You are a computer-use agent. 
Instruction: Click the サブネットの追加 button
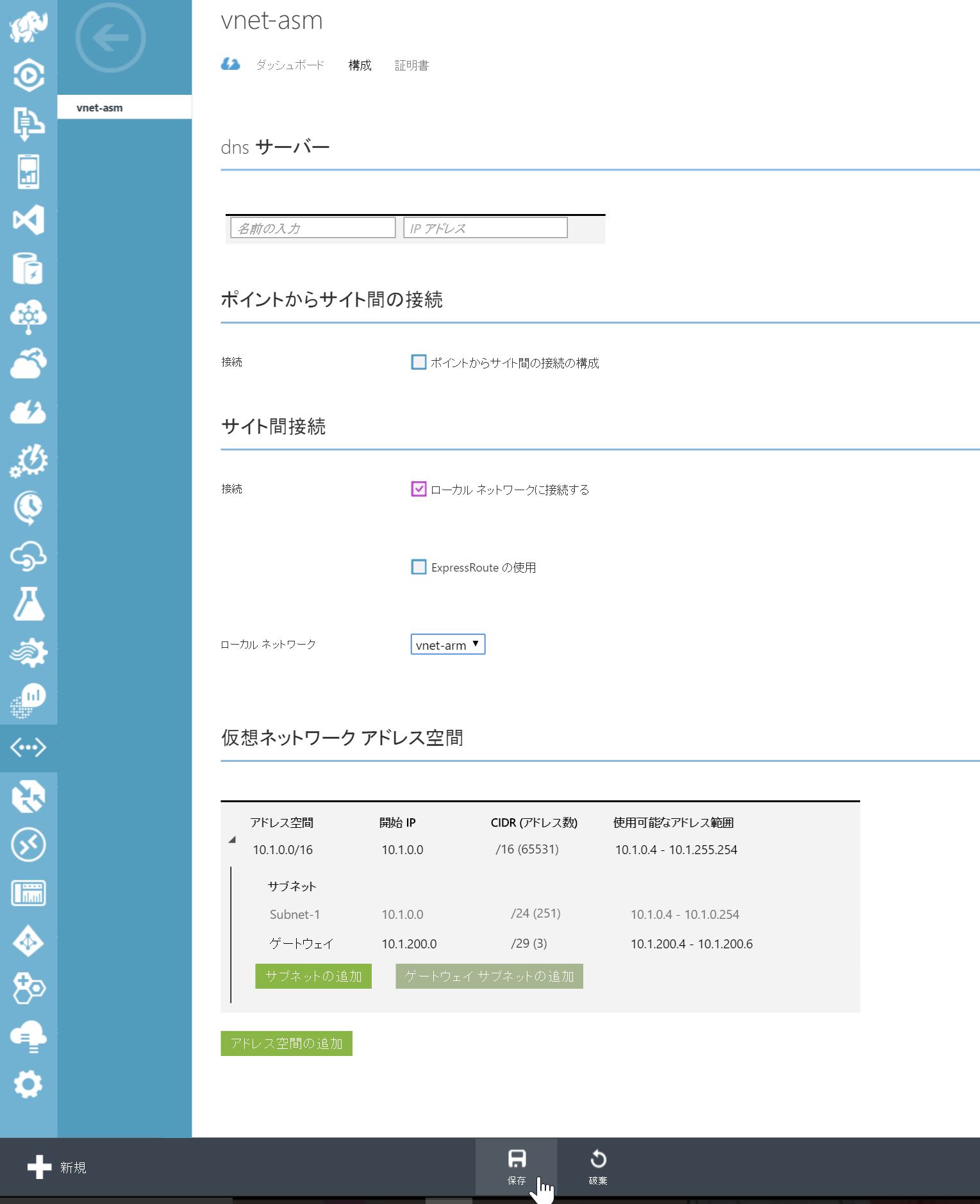tap(313, 976)
